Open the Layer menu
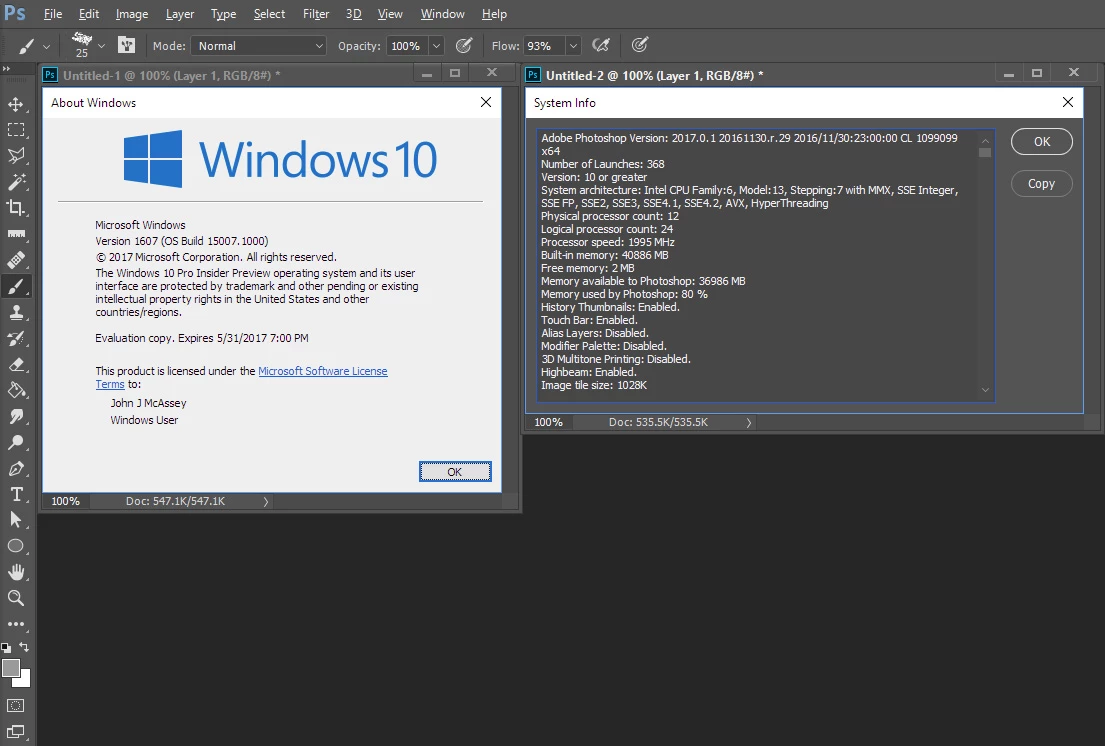Viewport: 1105px width, 746px height. pos(180,14)
